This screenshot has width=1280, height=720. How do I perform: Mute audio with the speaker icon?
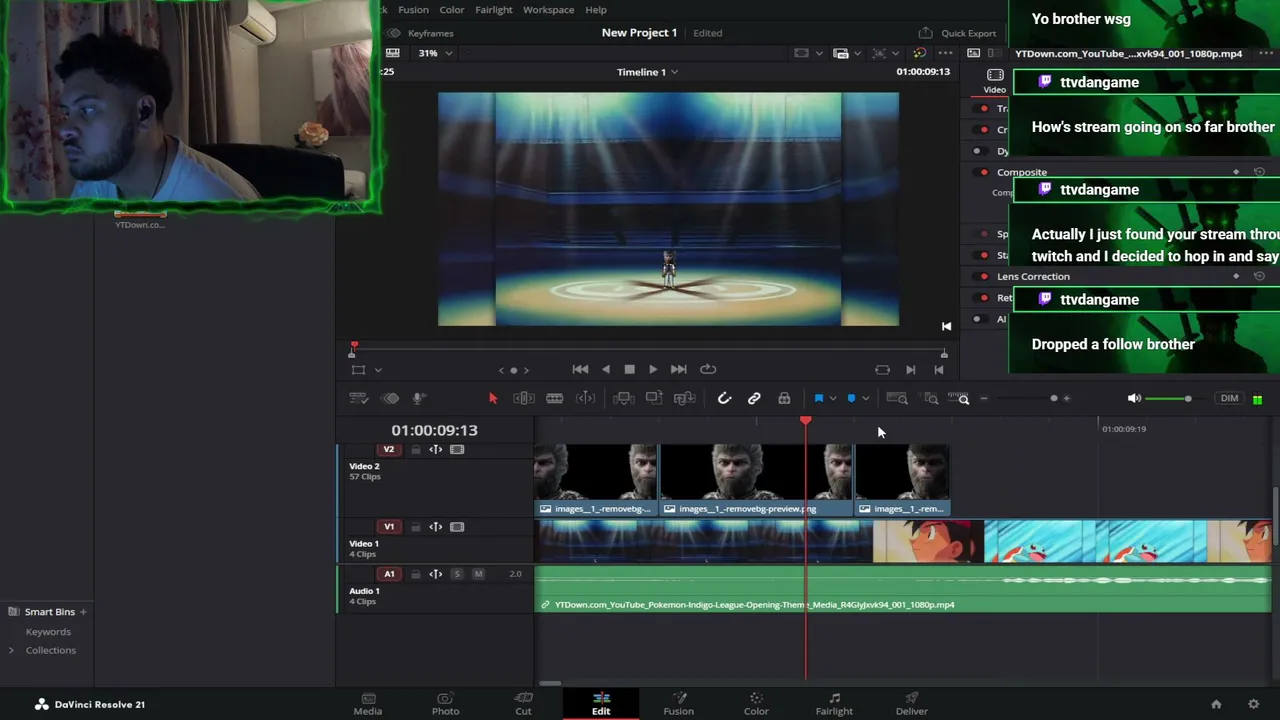click(x=1134, y=398)
